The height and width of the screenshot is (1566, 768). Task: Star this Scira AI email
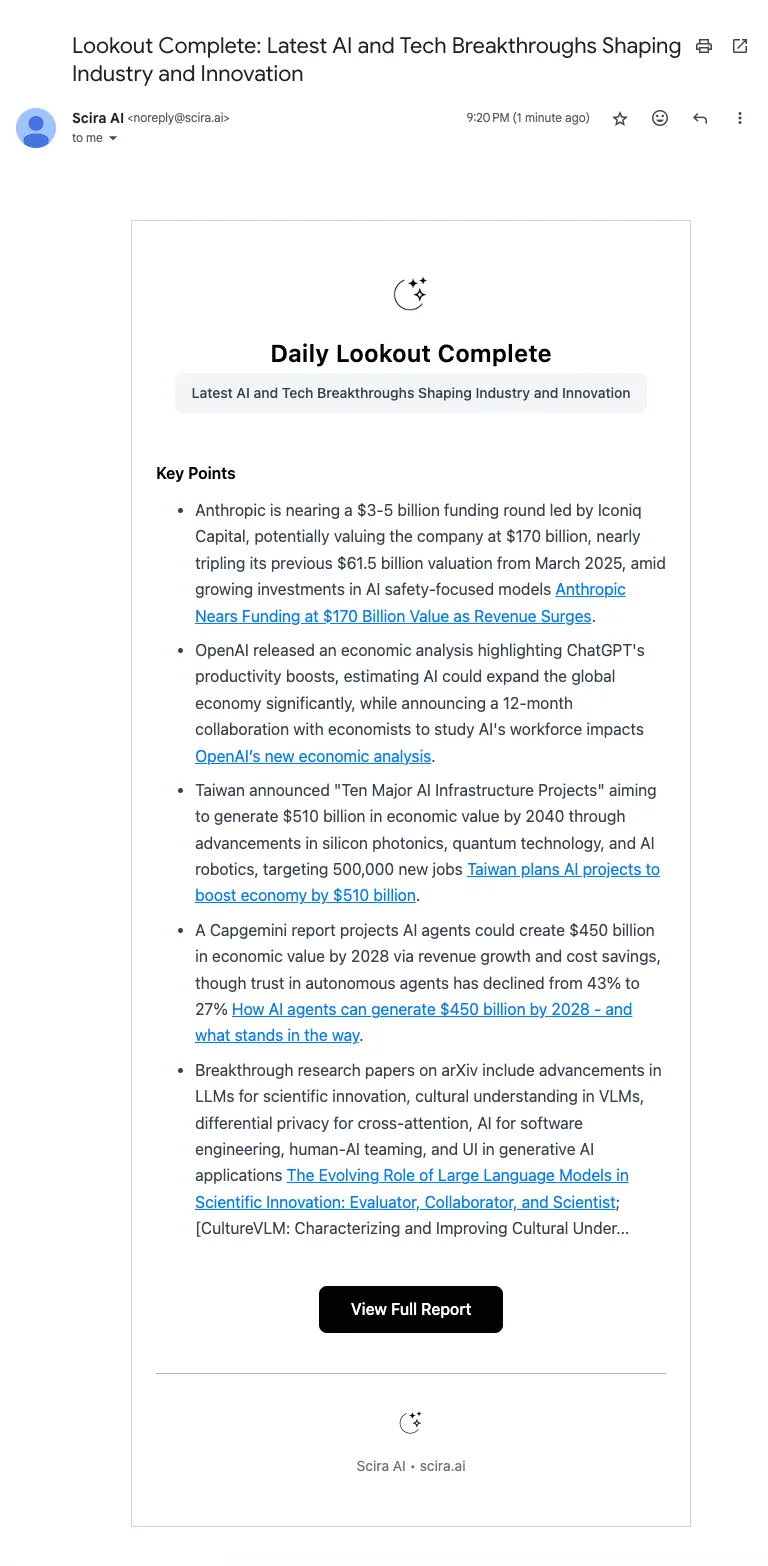click(x=620, y=118)
